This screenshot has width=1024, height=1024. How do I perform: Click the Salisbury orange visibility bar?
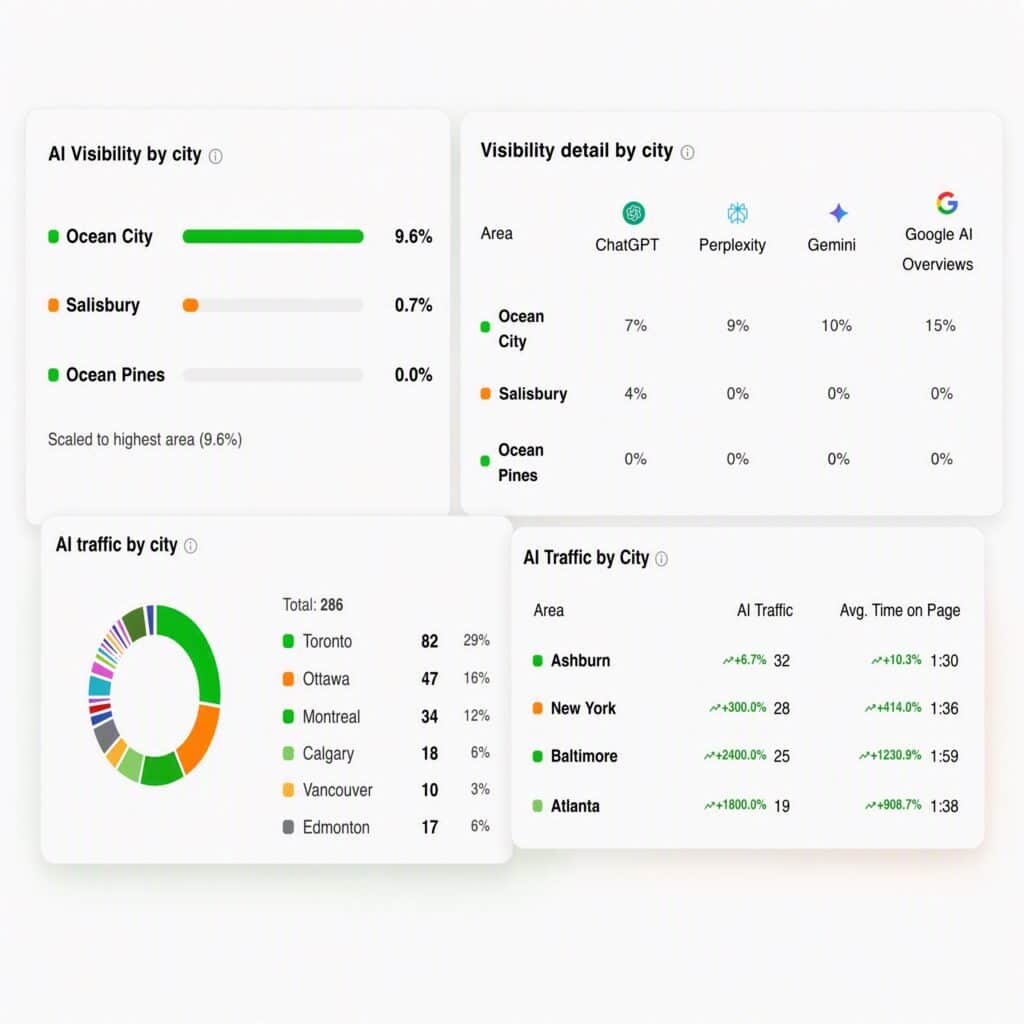[x=191, y=305]
